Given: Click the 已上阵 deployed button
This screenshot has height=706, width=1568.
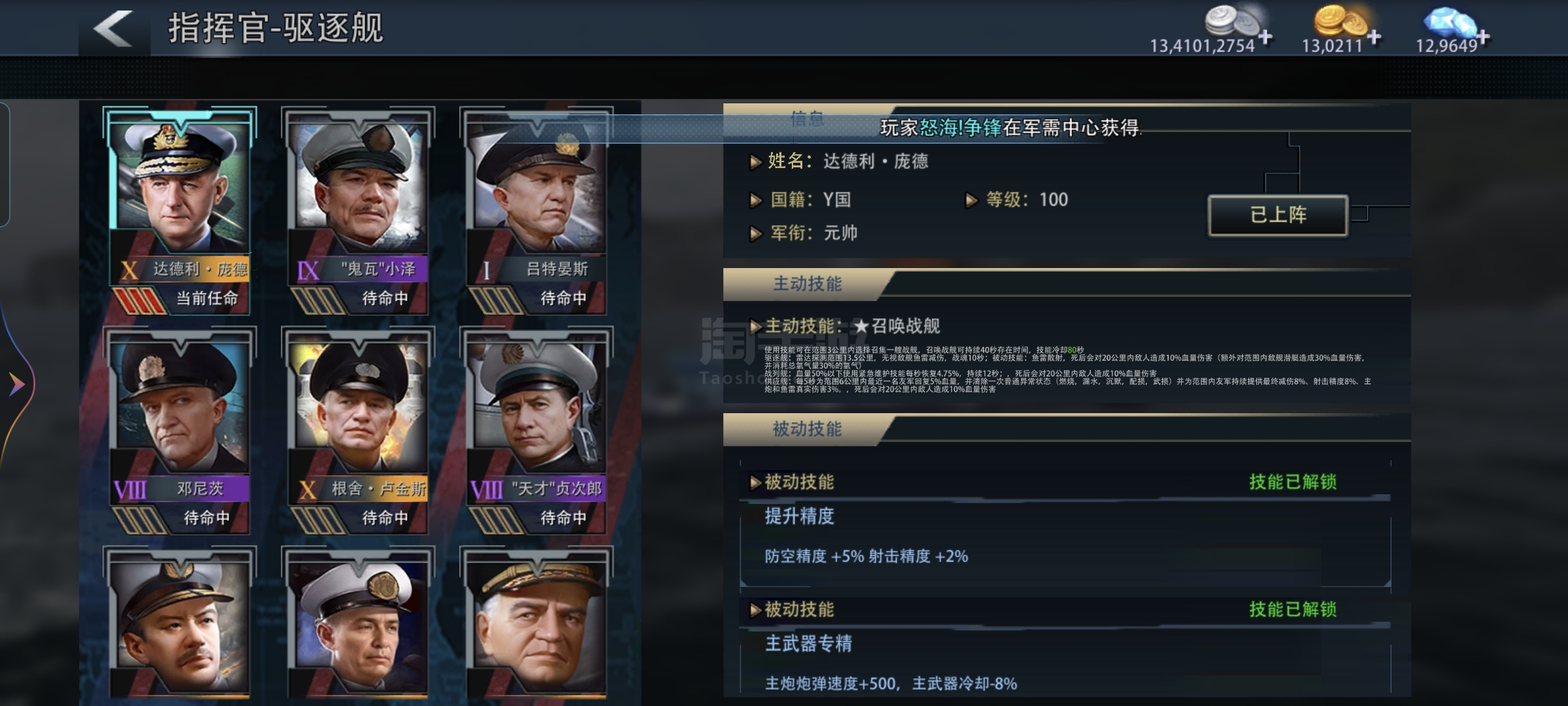Looking at the screenshot, I should pos(1278,215).
